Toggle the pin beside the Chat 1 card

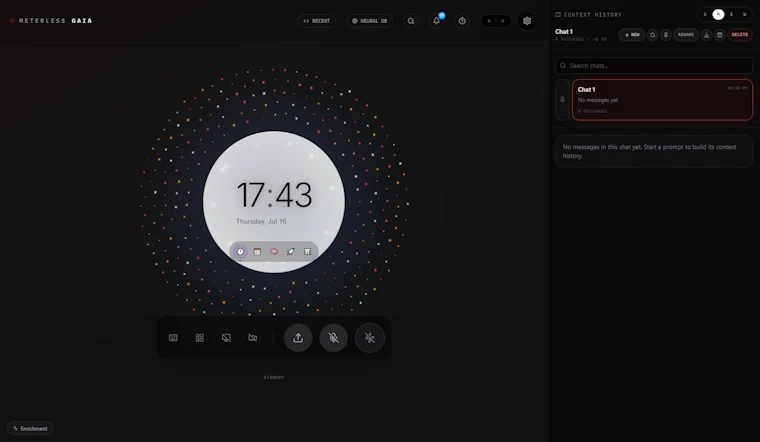(x=562, y=100)
